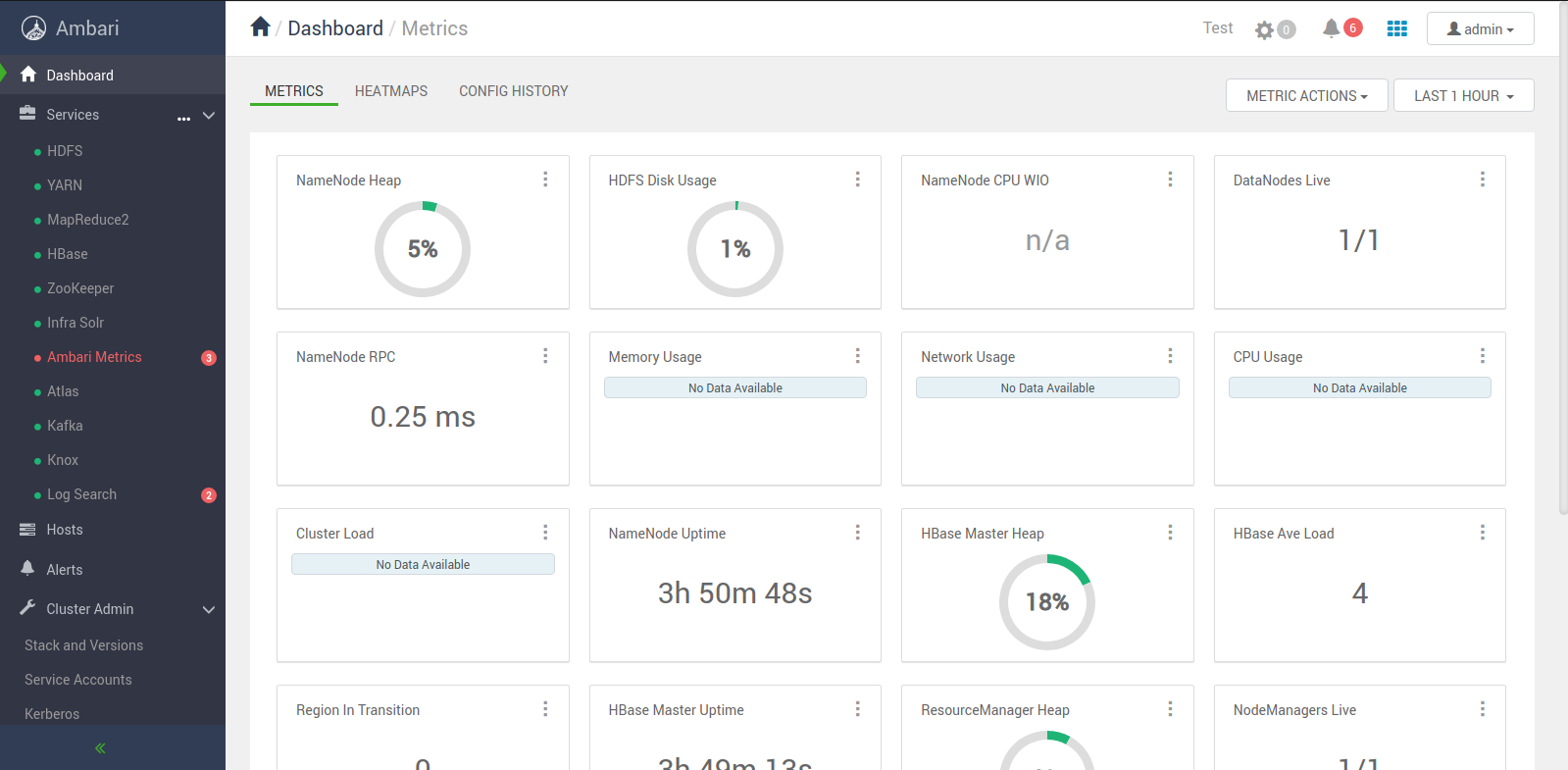Viewport: 1568px width, 770px height.
Task: Open Stack and Versions page
Action: click(x=83, y=645)
